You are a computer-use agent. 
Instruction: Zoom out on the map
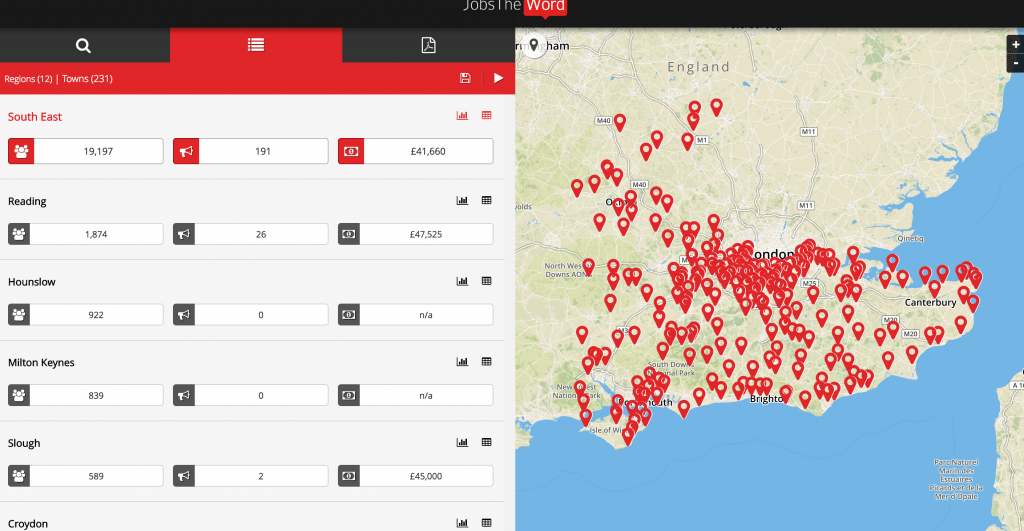1016,63
